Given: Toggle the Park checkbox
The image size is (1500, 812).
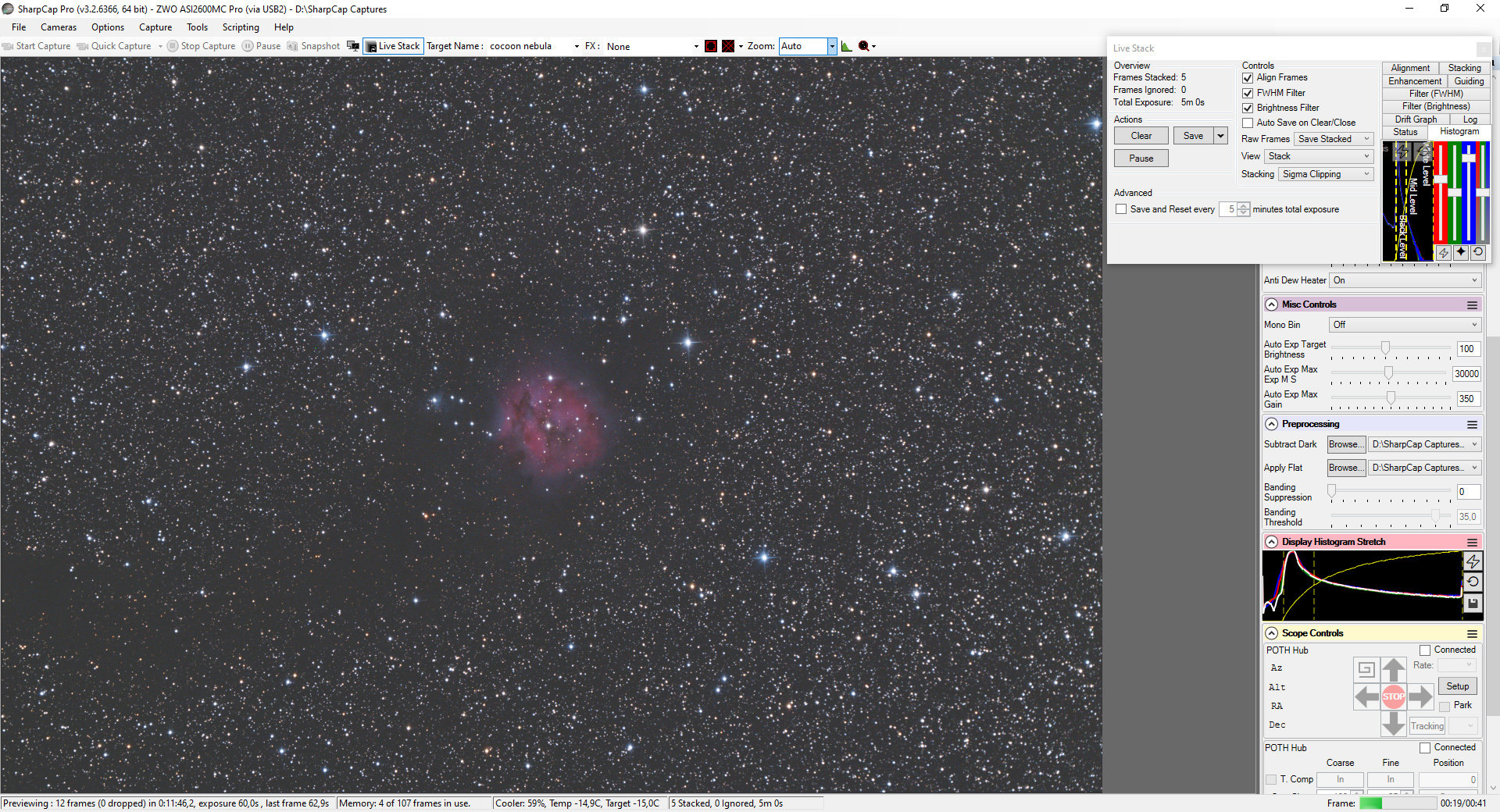Looking at the screenshot, I should tap(1445, 706).
